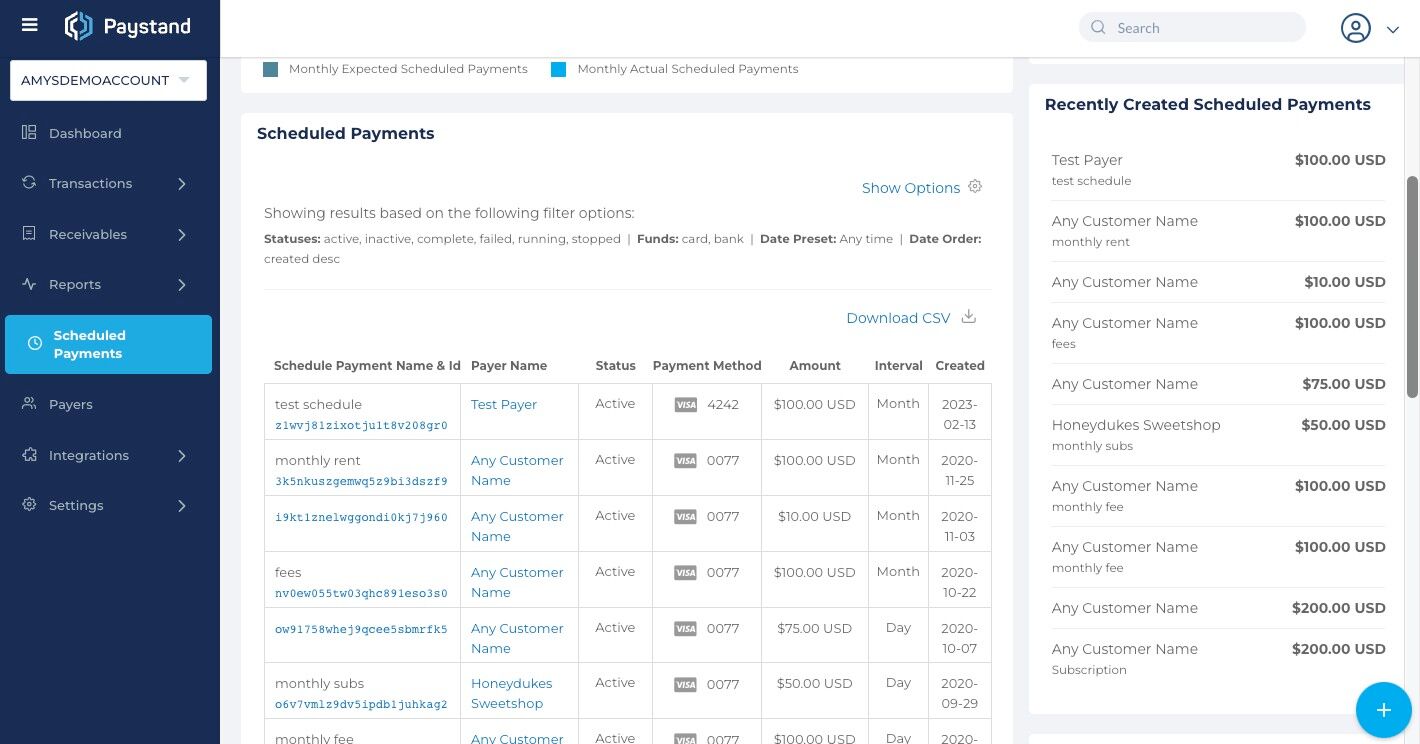The width and height of the screenshot is (1420, 744).
Task: Select the Honeydukes Sweetshop recent payment entry
Action: 1218,434
